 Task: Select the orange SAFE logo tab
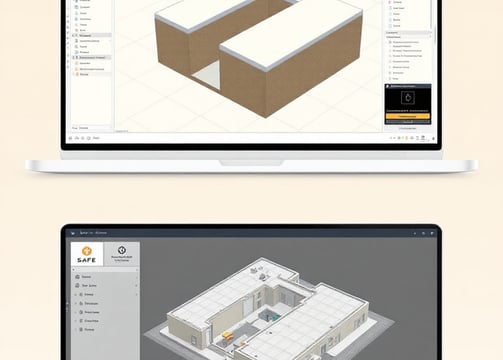[87, 254]
